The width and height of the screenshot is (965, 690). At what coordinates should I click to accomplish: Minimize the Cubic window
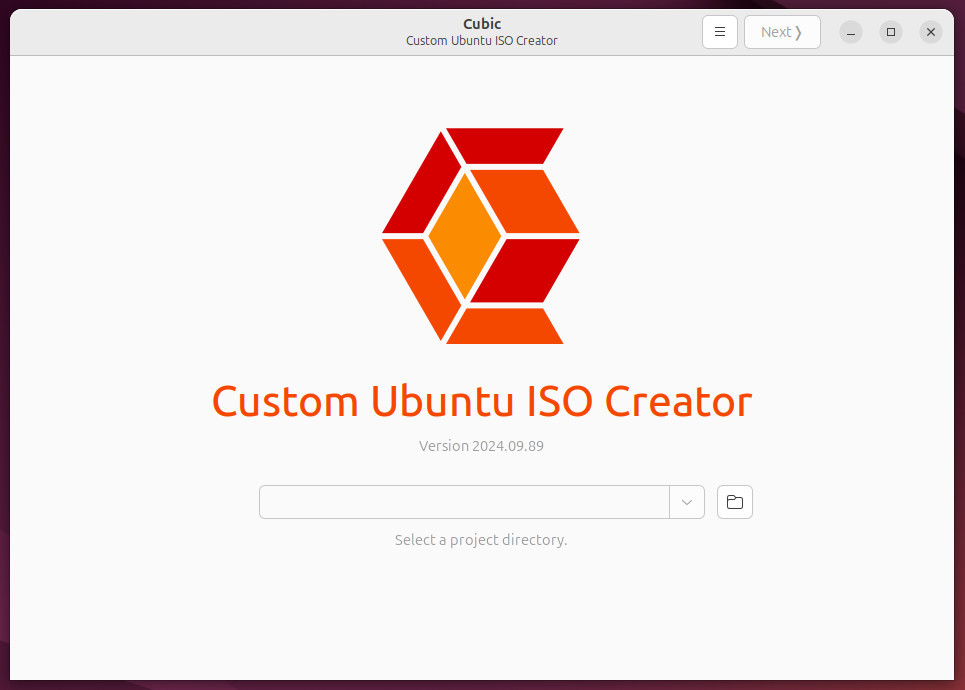click(851, 32)
